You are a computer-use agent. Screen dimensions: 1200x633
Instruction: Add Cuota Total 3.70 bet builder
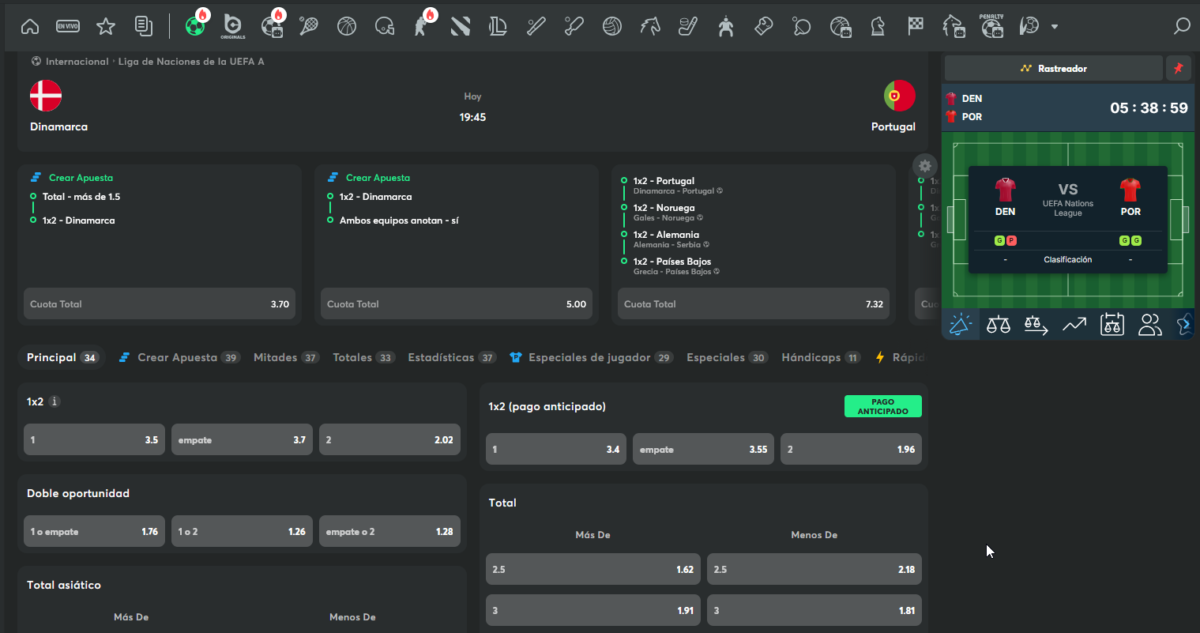coord(159,304)
